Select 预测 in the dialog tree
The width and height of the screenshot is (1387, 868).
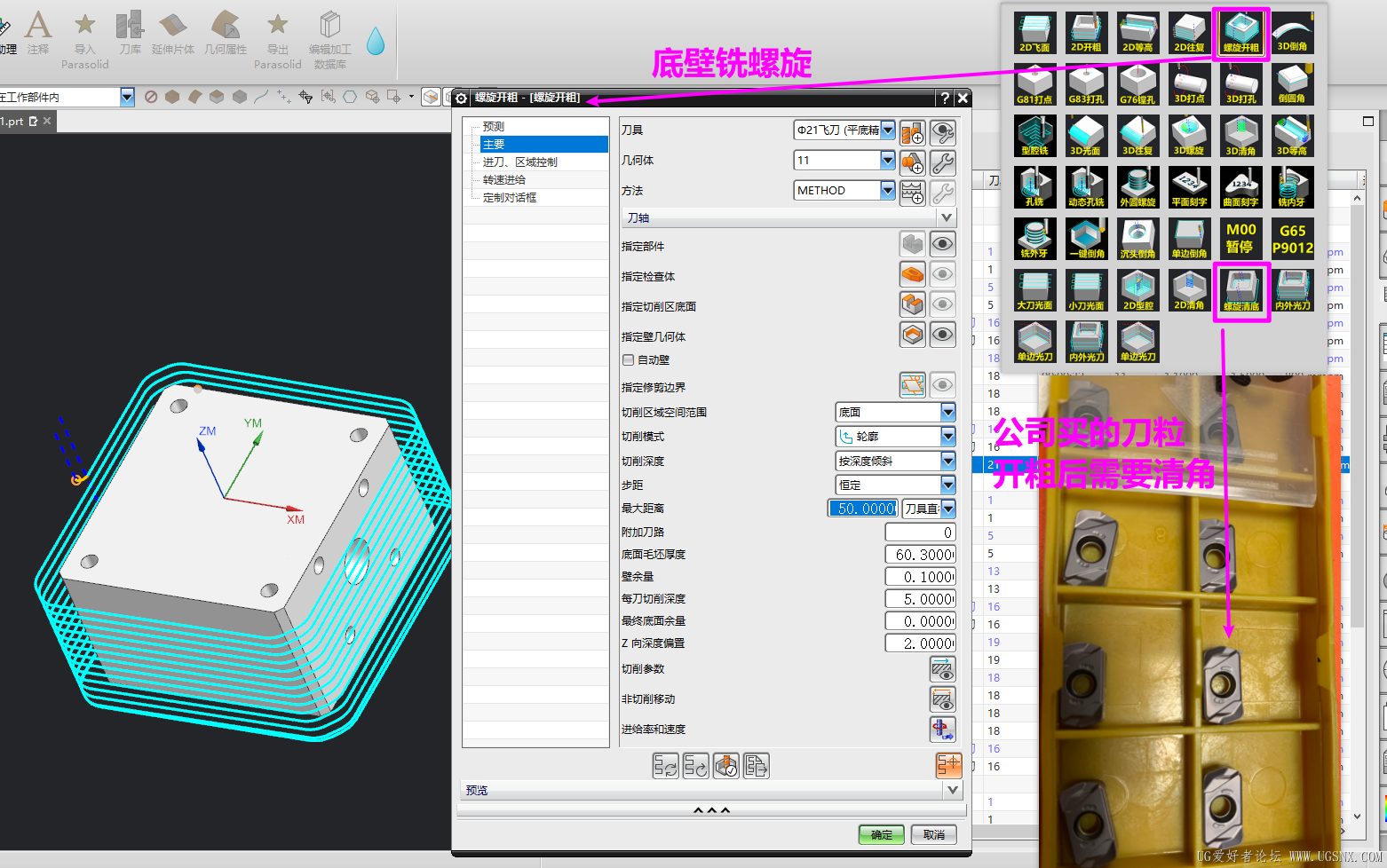pyautogui.click(x=494, y=126)
